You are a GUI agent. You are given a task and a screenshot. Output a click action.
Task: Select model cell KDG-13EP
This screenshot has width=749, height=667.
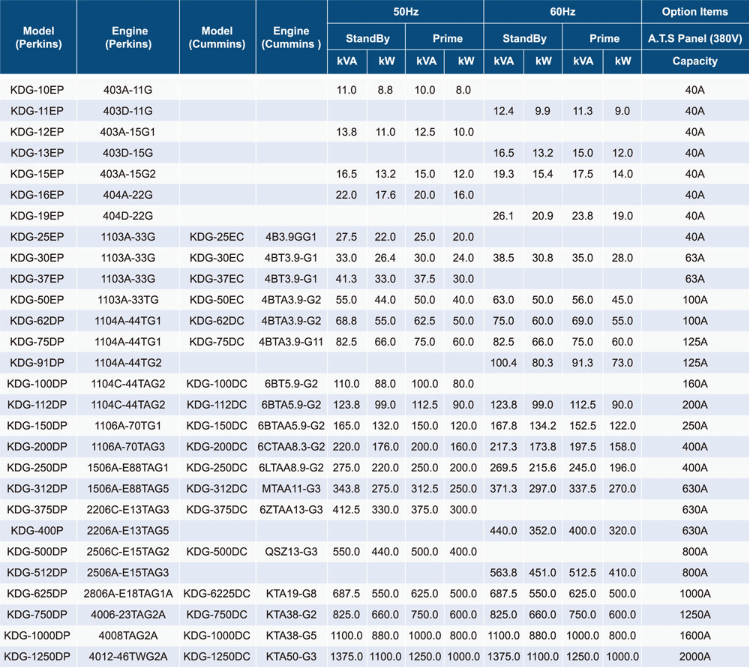pyautogui.click(x=37, y=153)
